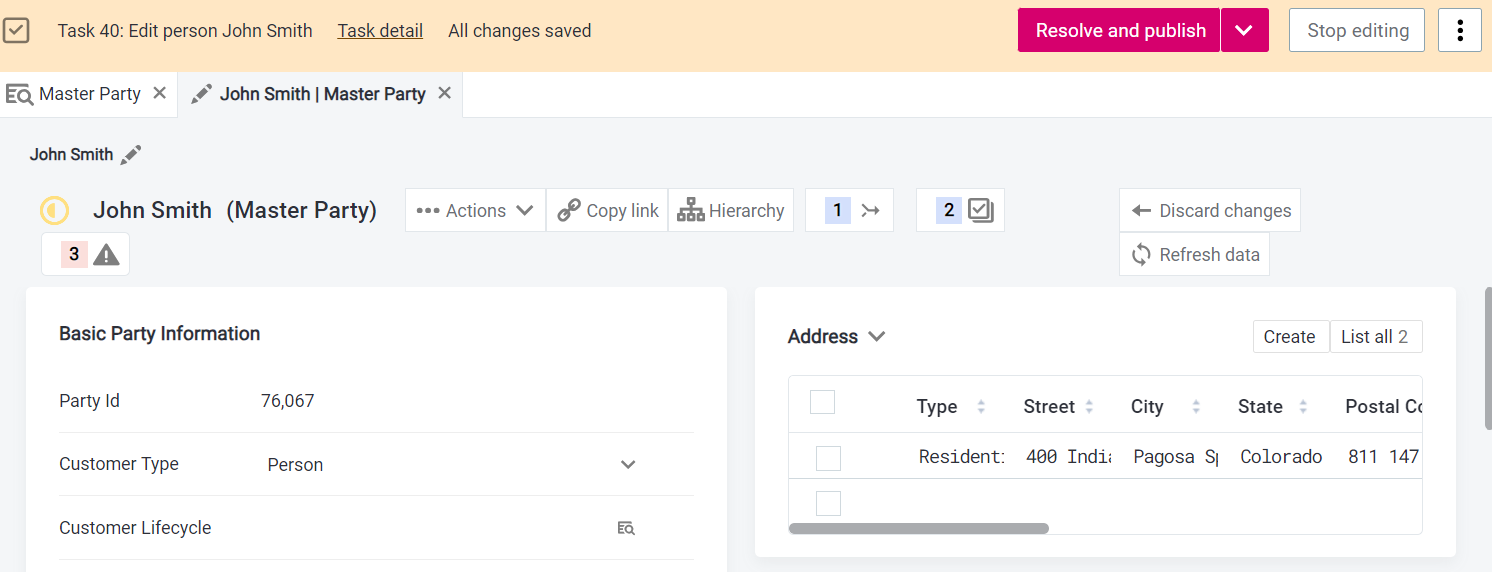Open the Actions dropdown menu
This screenshot has height=572, width=1492.
click(475, 211)
